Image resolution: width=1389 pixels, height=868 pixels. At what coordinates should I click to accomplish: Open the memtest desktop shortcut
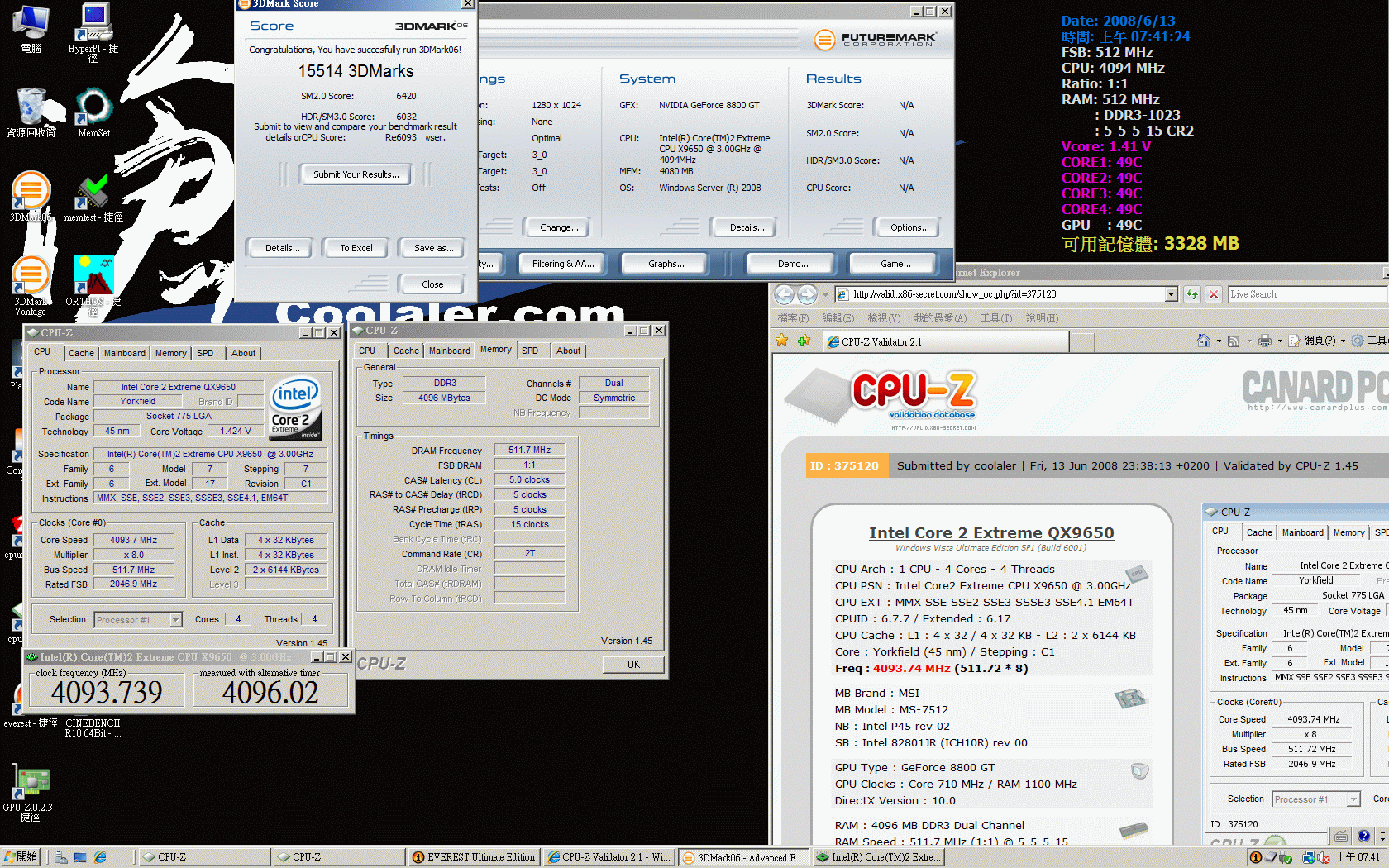[93, 195]
